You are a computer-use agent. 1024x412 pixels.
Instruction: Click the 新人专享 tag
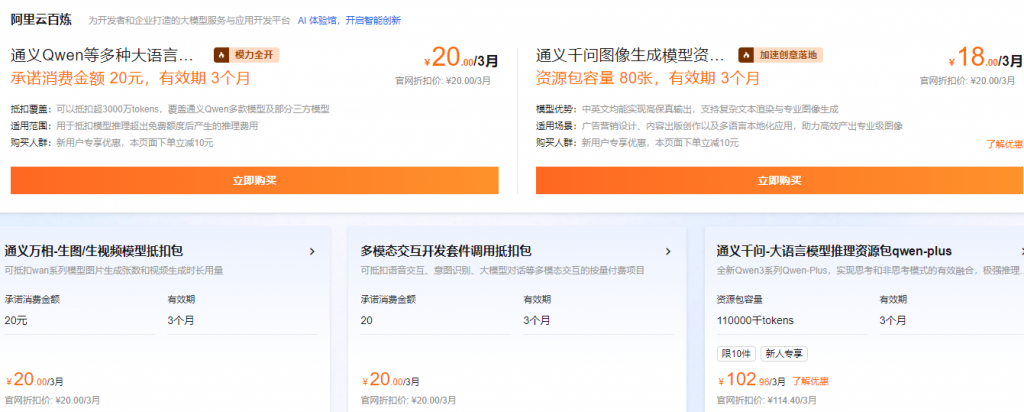tap(786, 353)
